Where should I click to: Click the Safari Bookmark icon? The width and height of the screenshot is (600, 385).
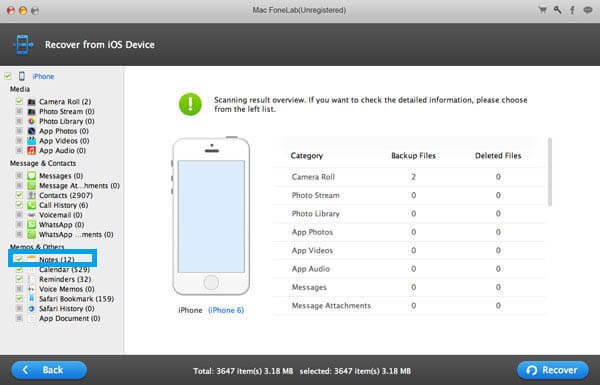click(31, 299)
